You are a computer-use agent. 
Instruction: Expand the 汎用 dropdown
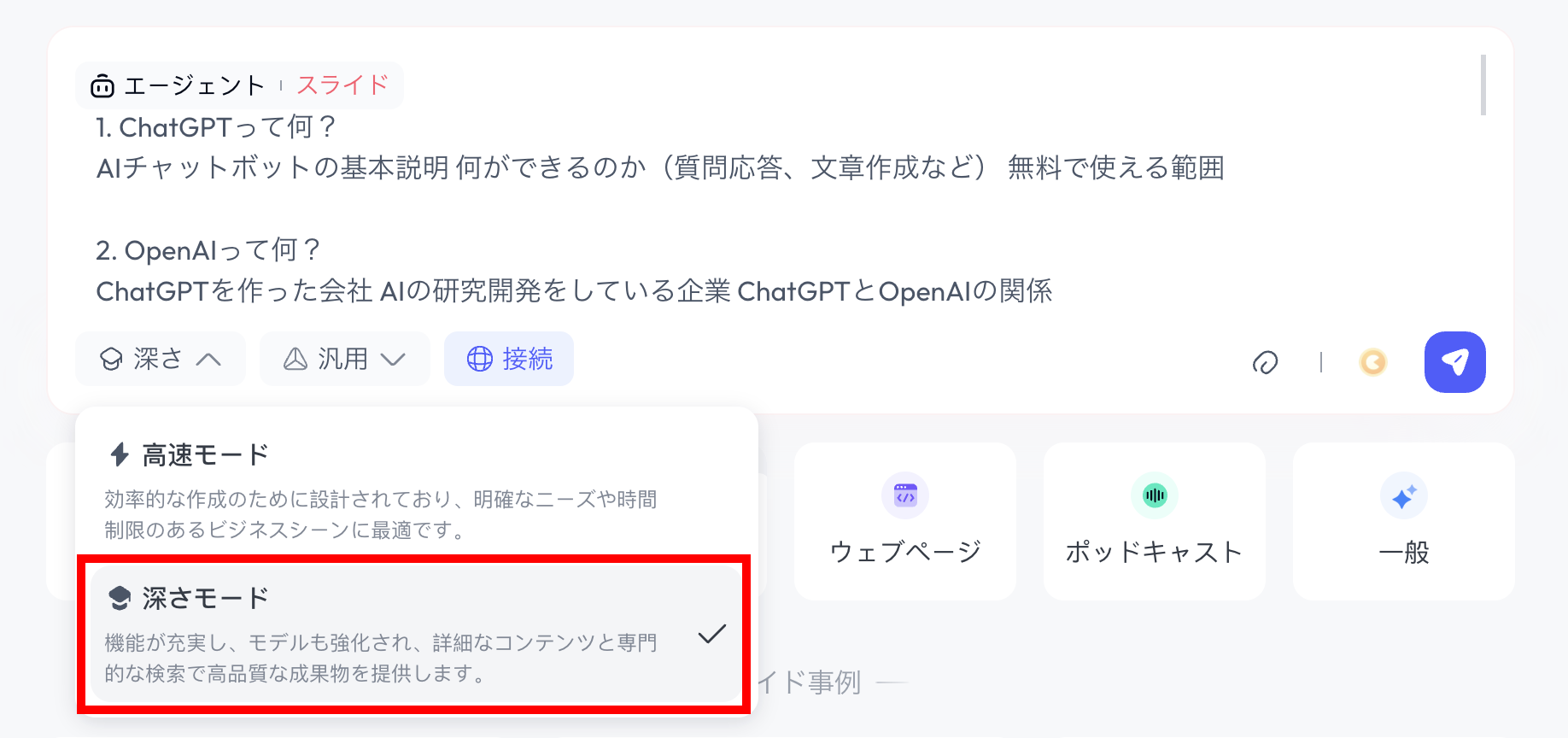pyautogui.click(x=345, y=359)
